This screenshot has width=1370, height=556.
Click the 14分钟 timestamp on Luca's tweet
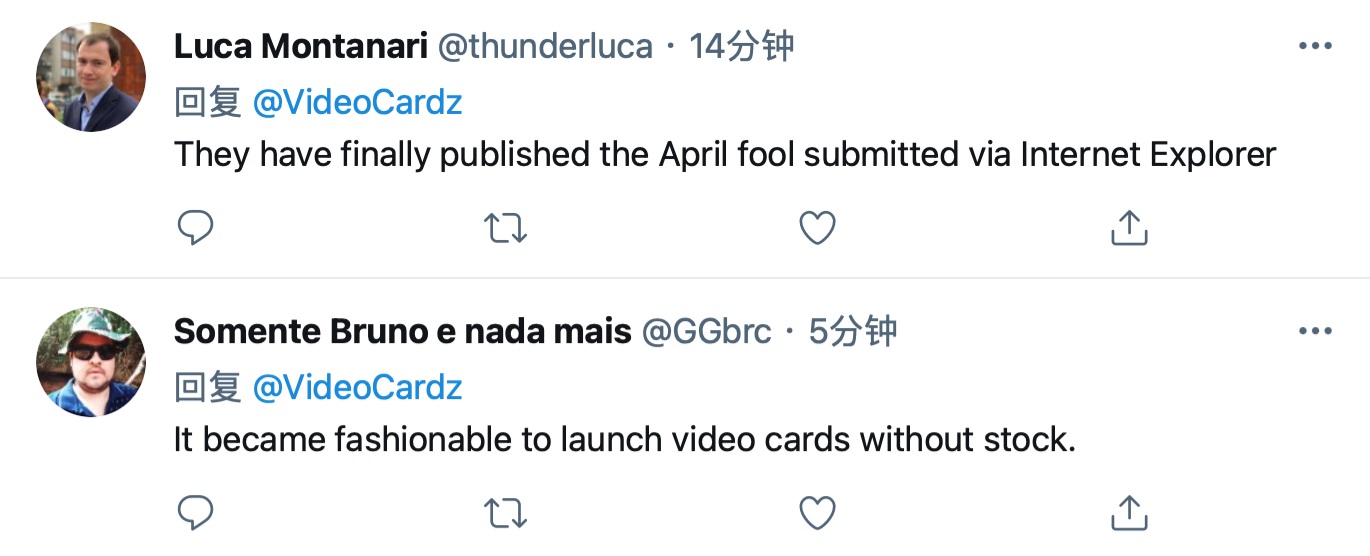tap(741, 46)
